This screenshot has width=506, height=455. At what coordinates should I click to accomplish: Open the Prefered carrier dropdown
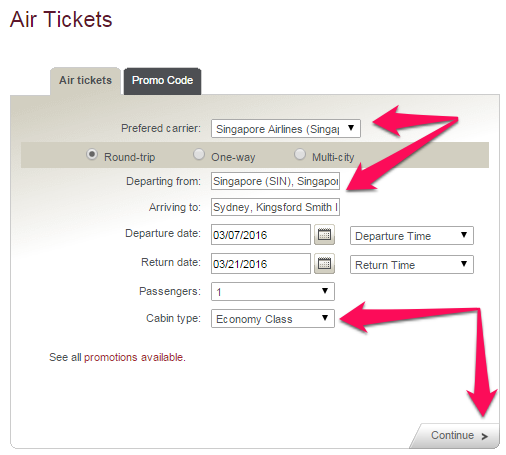[286, 128]
